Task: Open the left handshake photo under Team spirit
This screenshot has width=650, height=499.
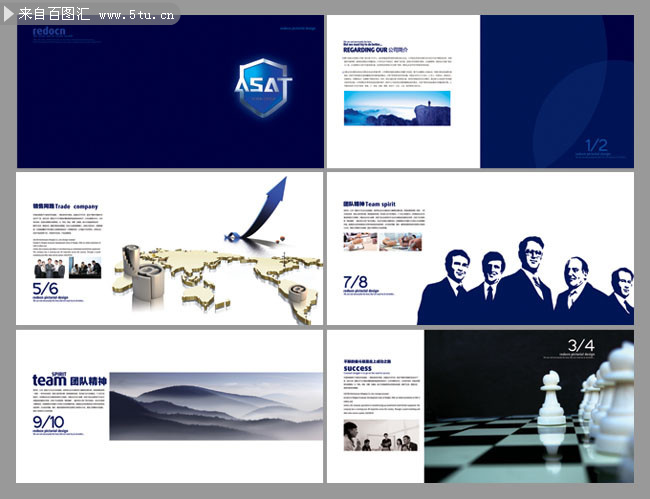Action: pos(360,242)
